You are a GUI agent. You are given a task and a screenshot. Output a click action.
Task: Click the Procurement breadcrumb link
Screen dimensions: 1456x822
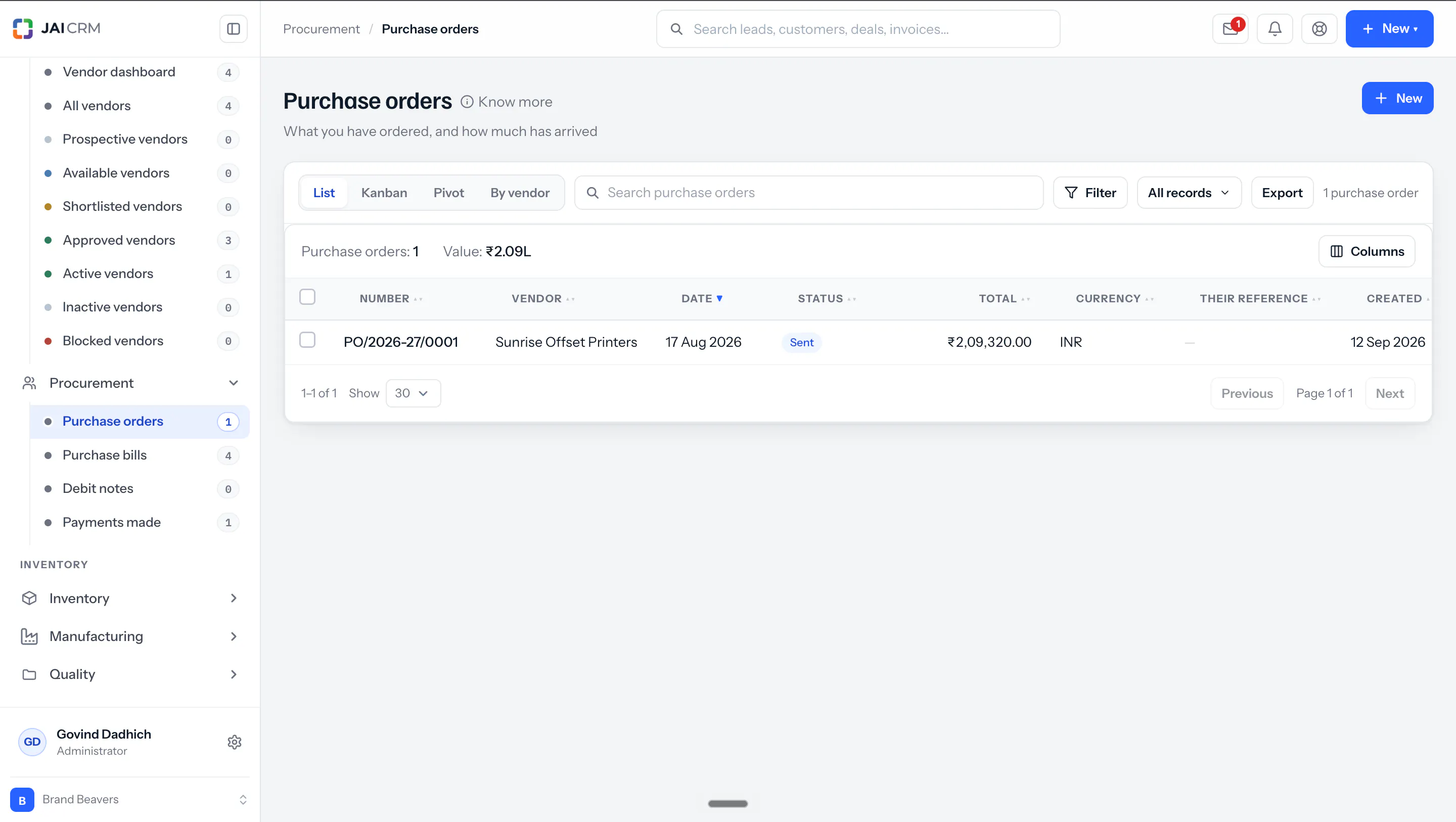pos(321,29)
